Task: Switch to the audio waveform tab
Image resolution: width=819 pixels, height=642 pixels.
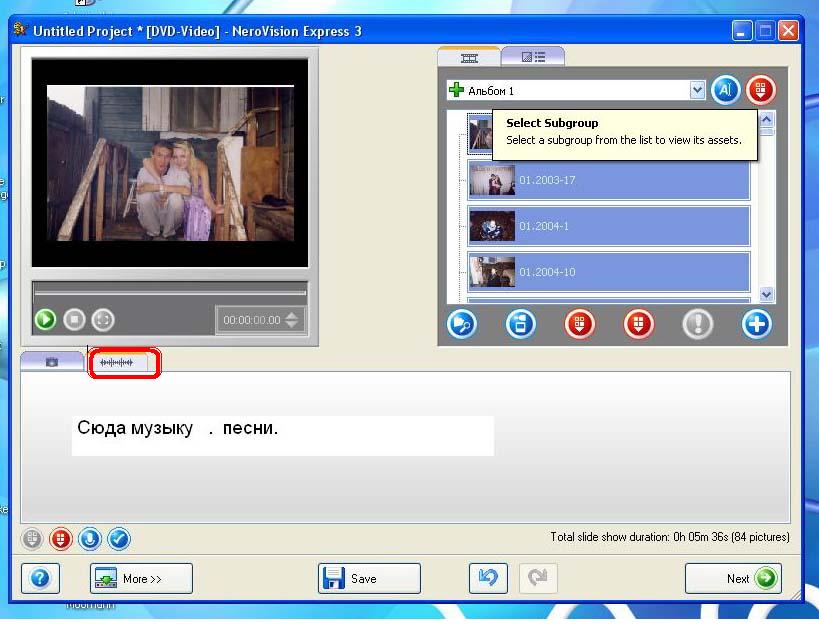Action: [117, 362]
